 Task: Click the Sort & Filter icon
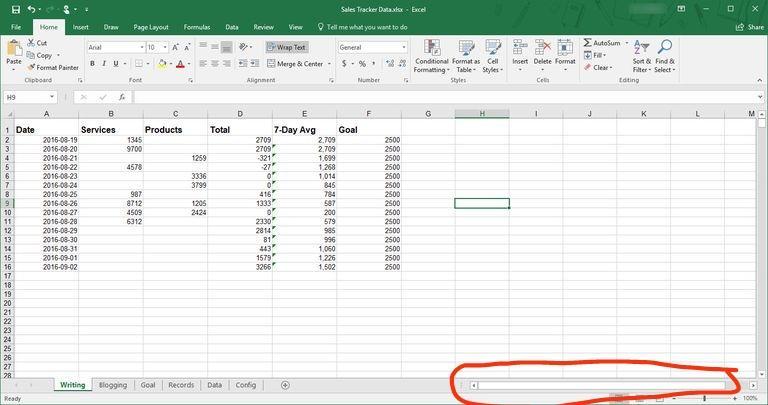(x=640, y=48)
